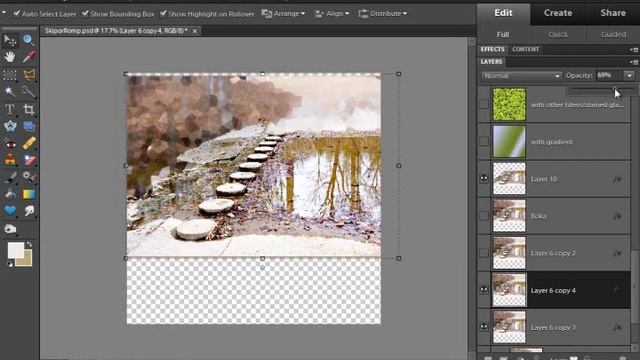Select the Gradient tool
640x360 pixels.
[x=29, y=194]
